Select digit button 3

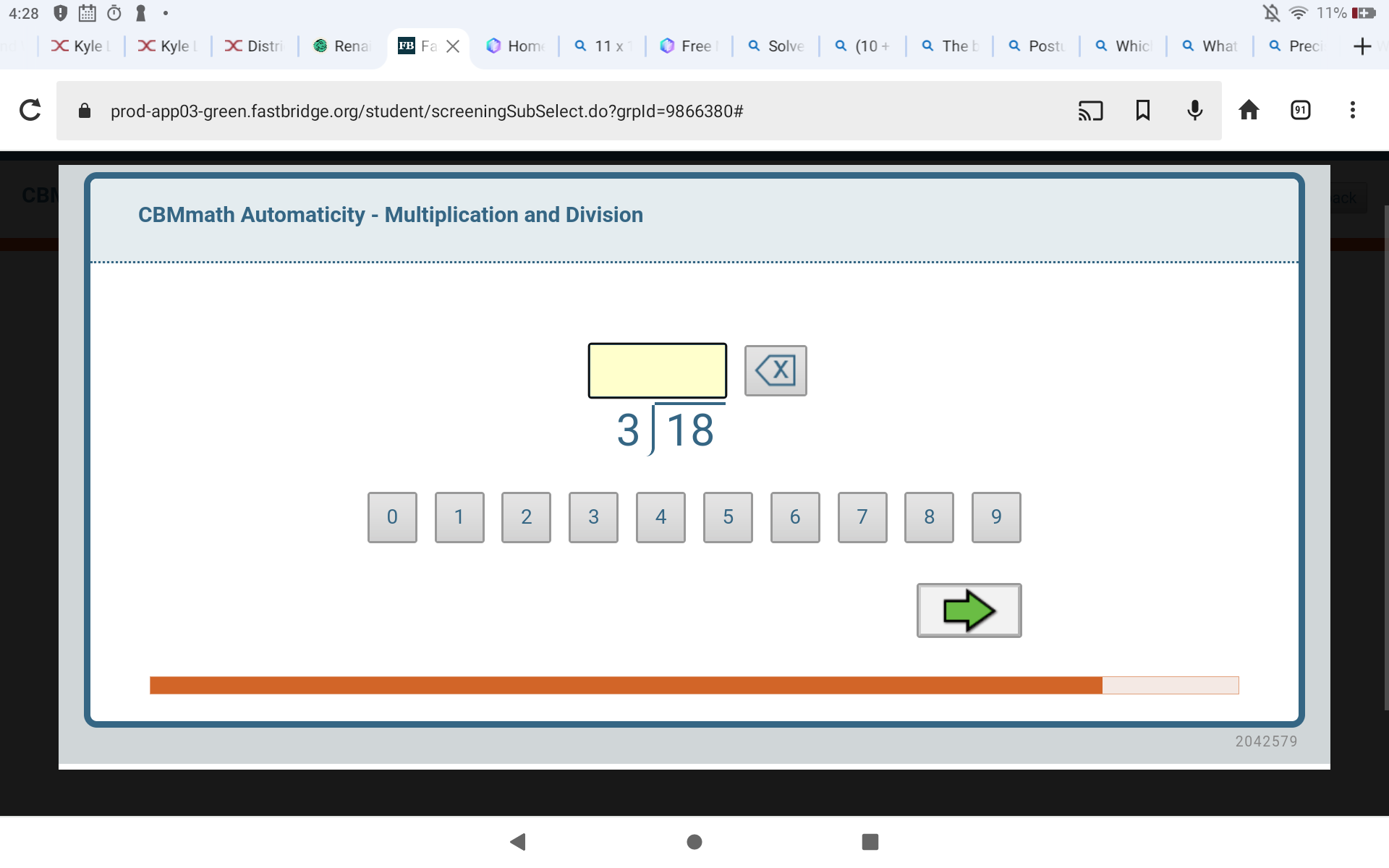click(x=593, y=517)
